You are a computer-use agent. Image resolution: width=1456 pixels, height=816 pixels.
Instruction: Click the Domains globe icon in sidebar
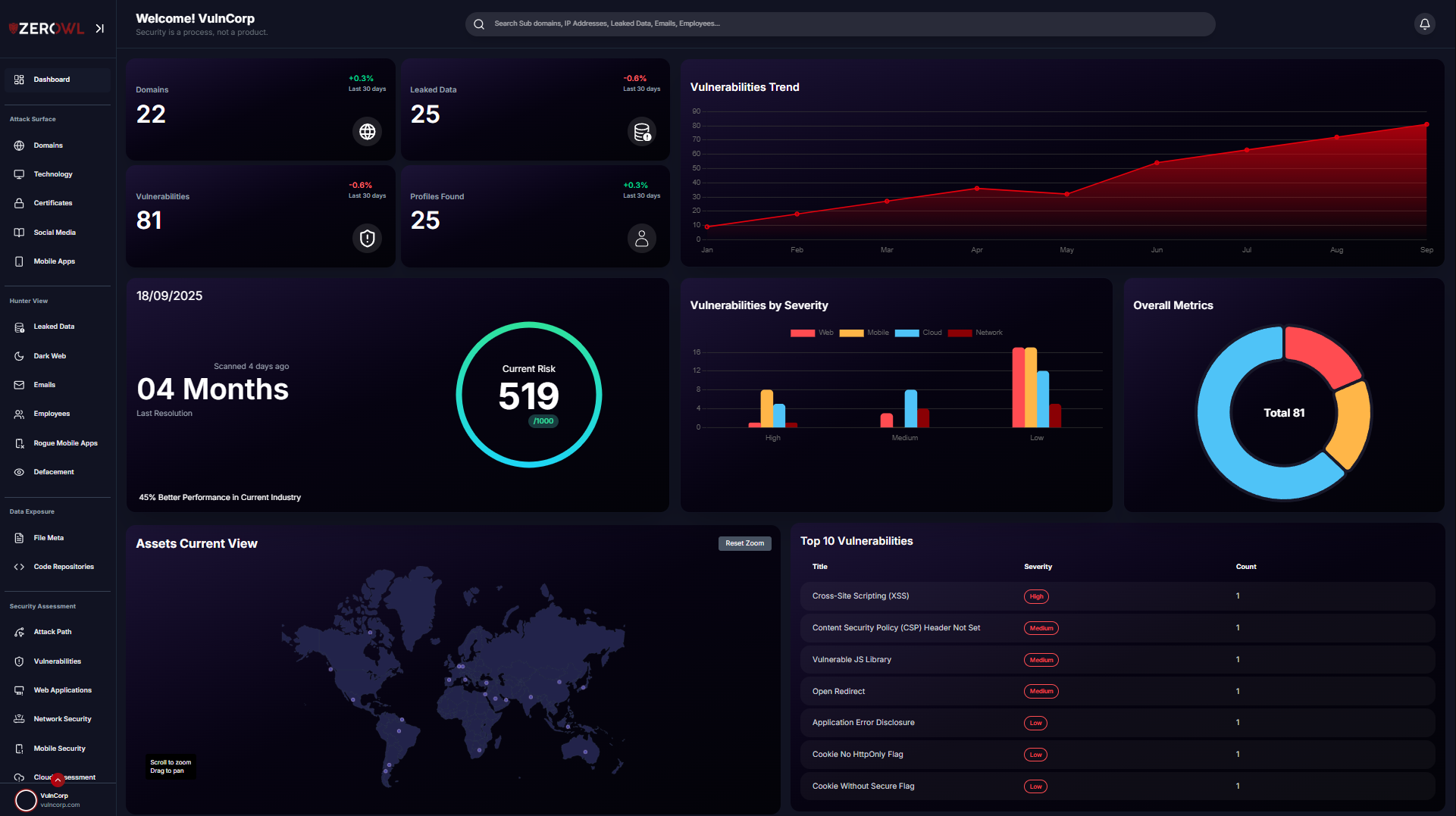(20, 145)
